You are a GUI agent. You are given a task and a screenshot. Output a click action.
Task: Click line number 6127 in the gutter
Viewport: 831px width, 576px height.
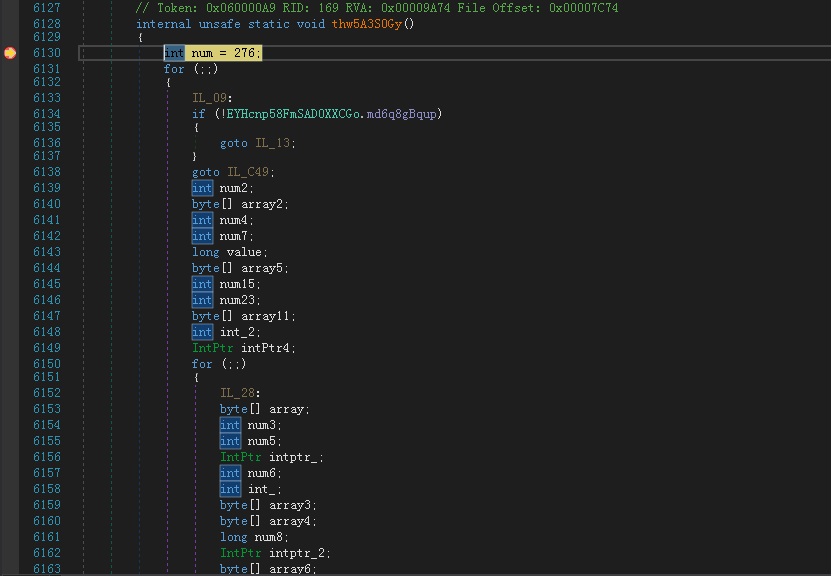coord(47,8)
